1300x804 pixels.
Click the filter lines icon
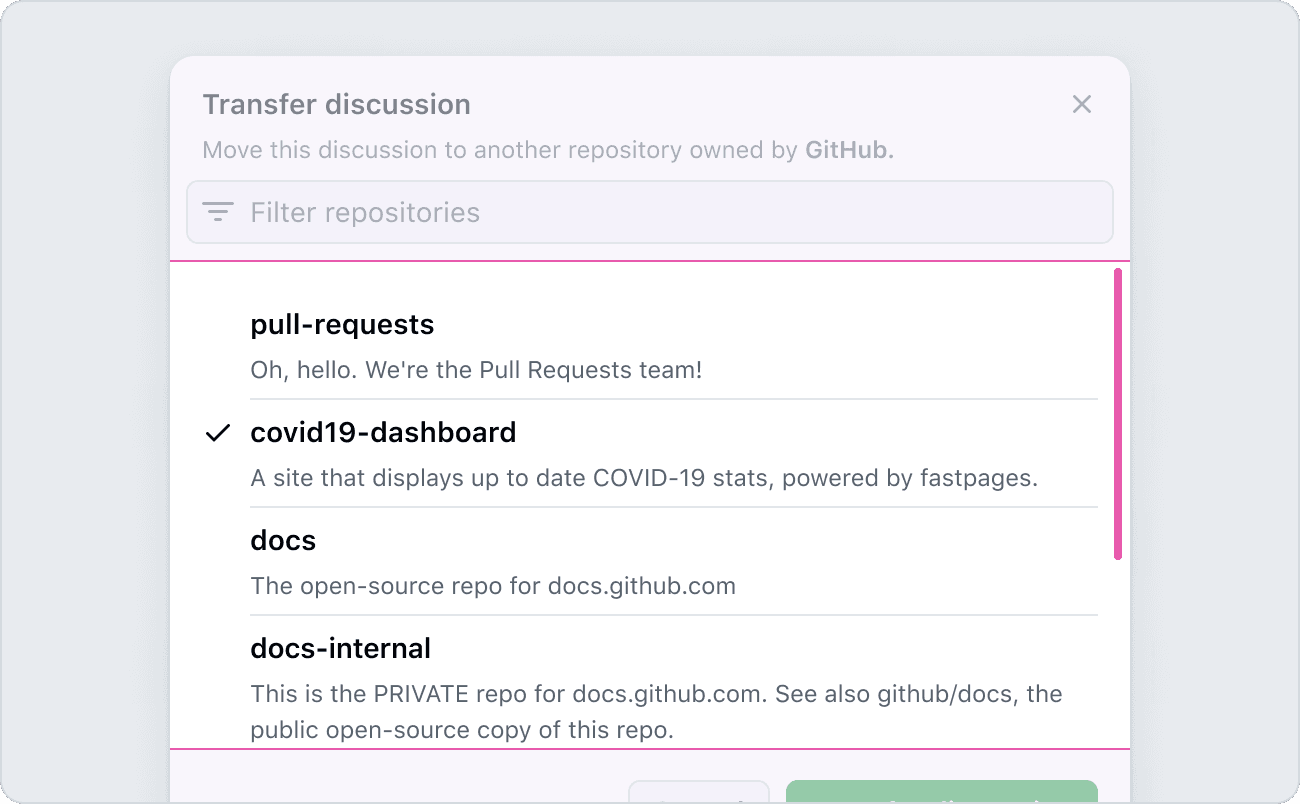[x=218, y=212]
